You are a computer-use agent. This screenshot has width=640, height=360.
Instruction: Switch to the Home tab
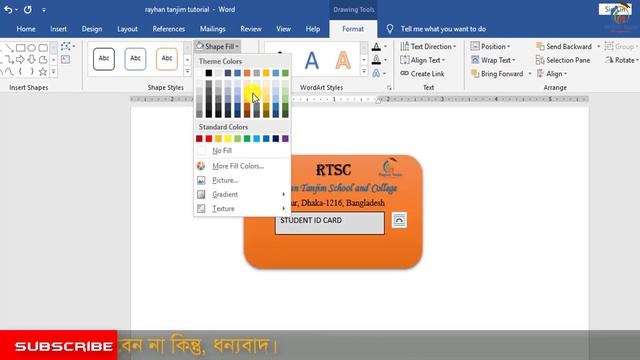(26, 29)
